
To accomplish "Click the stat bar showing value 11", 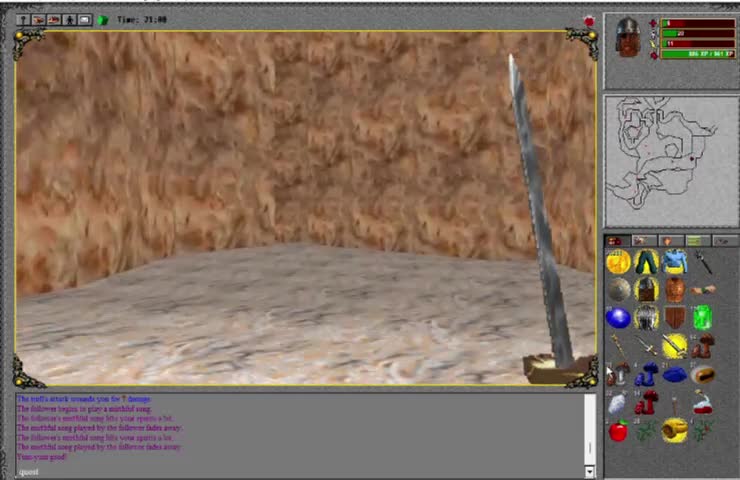I will (698, 43).
